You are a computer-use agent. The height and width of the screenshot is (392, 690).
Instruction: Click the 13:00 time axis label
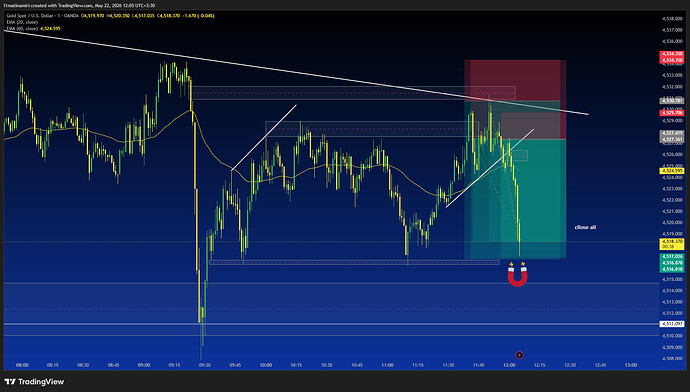click(631, 365)
